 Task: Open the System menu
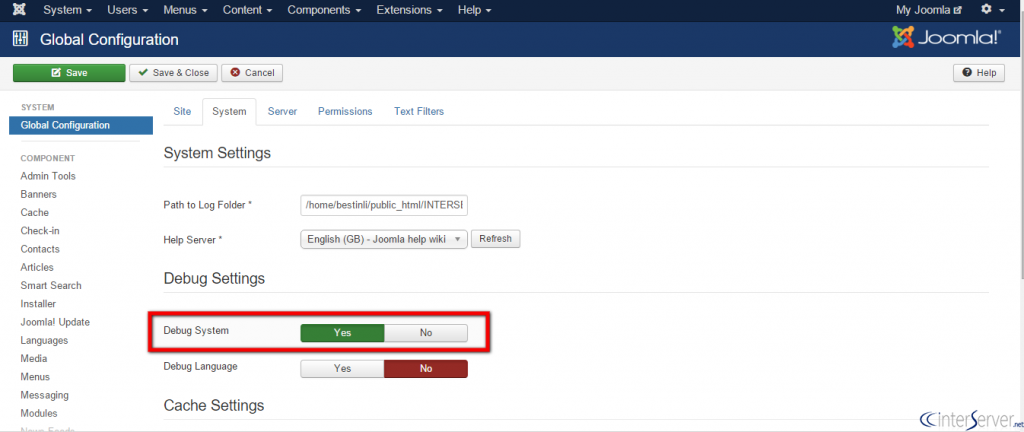(x=67, y=10)
